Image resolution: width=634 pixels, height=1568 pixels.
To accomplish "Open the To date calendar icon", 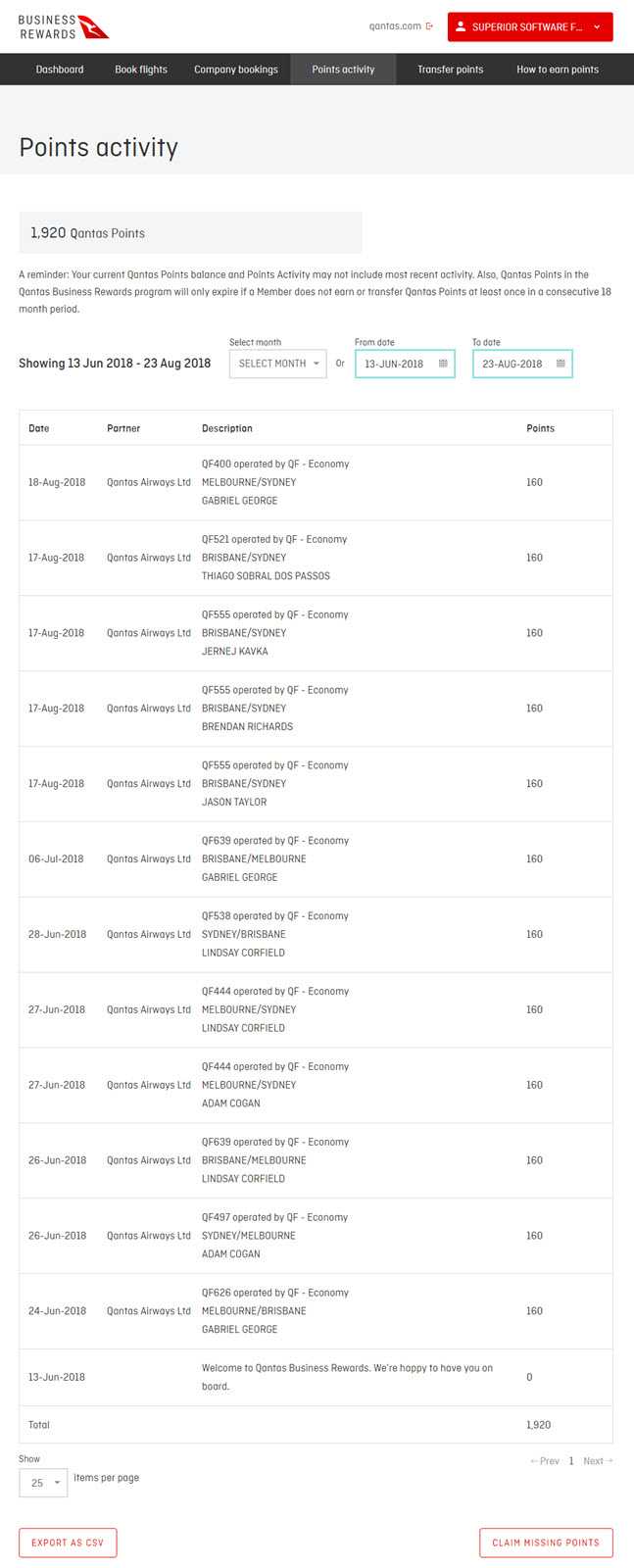I will tap(561, 364).
